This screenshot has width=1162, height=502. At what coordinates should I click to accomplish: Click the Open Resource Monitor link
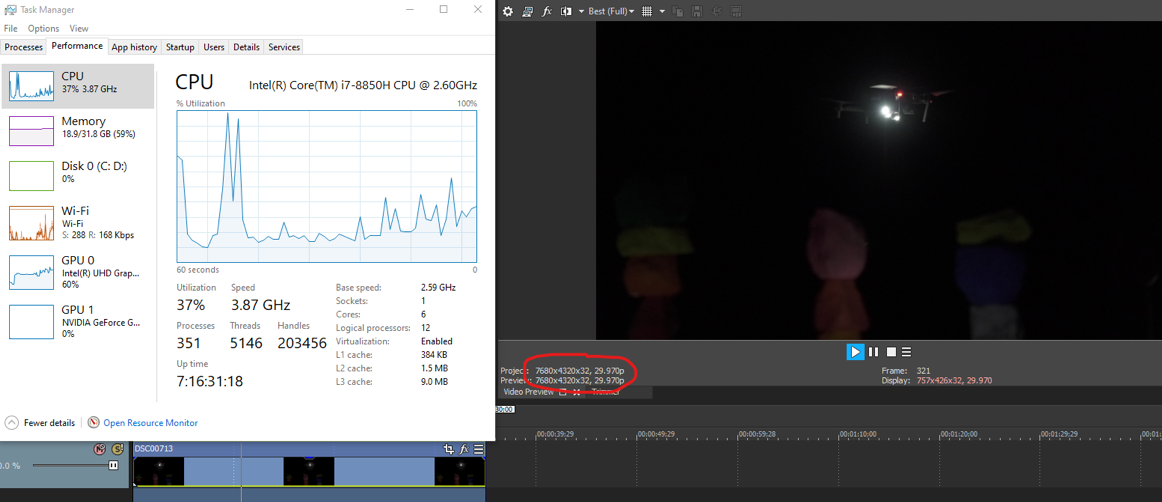pyautogui.click(x=150, y=423)
